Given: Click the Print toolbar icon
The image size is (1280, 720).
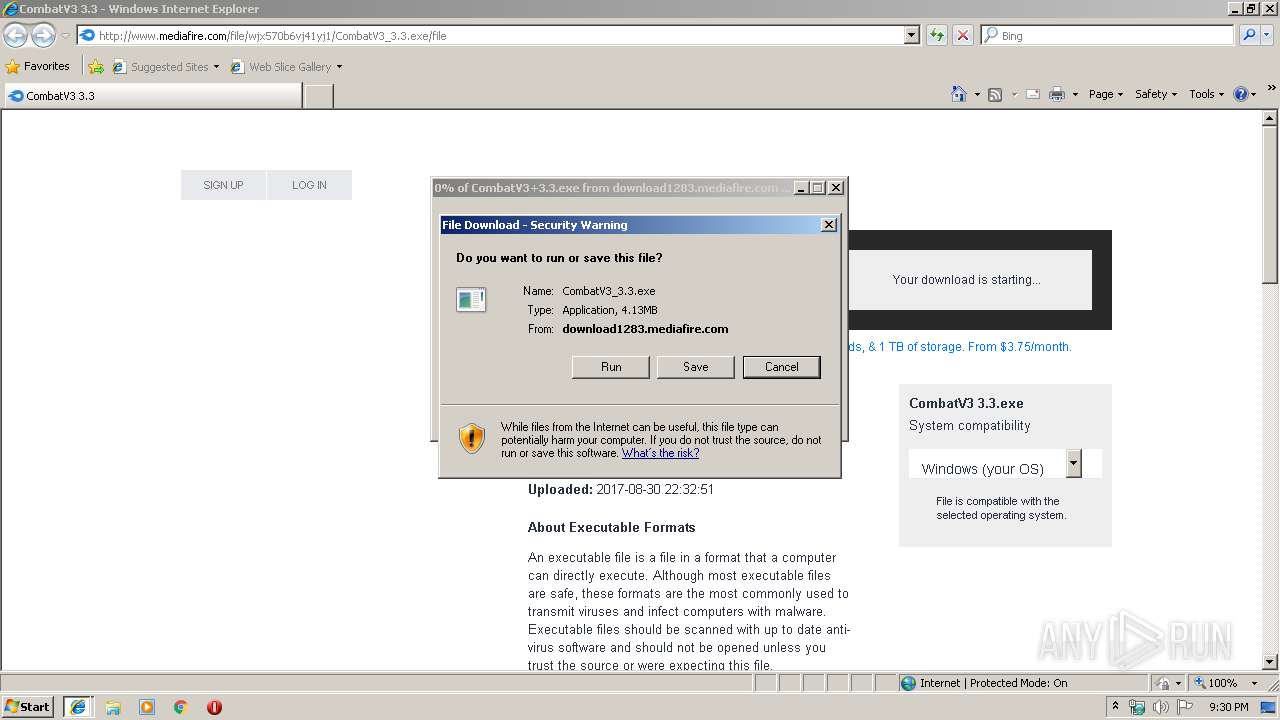Looking at the screenshot, I should coord(1056,94).
